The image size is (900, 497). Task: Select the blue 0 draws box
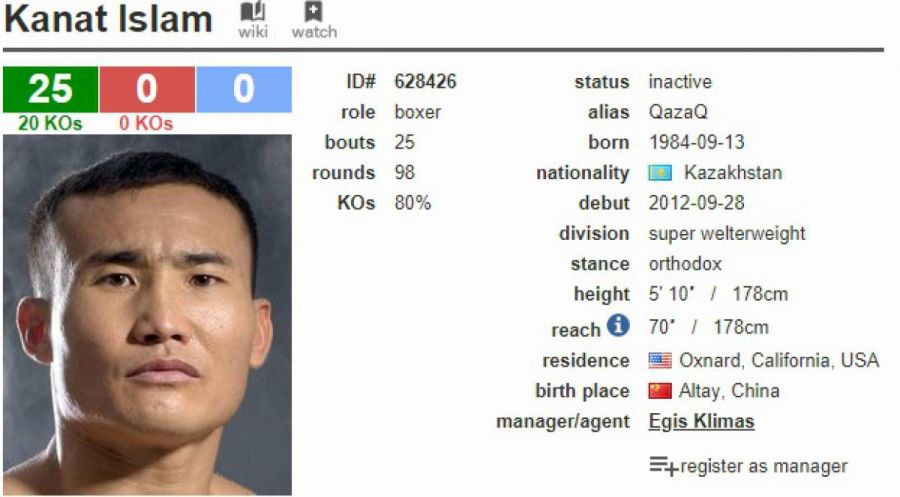[244, 89]
